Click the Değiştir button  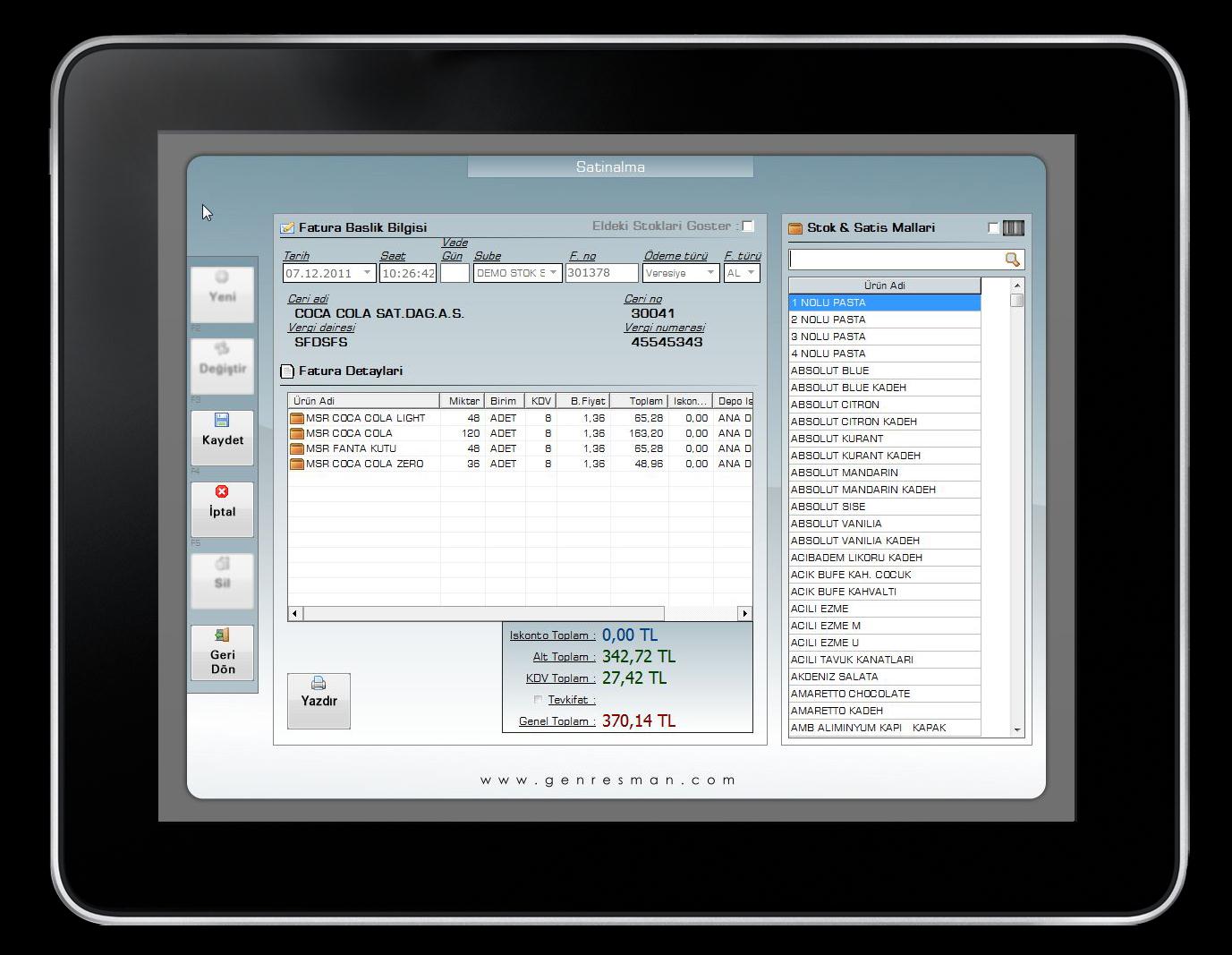pyautogui.click(x=222, y=366)
